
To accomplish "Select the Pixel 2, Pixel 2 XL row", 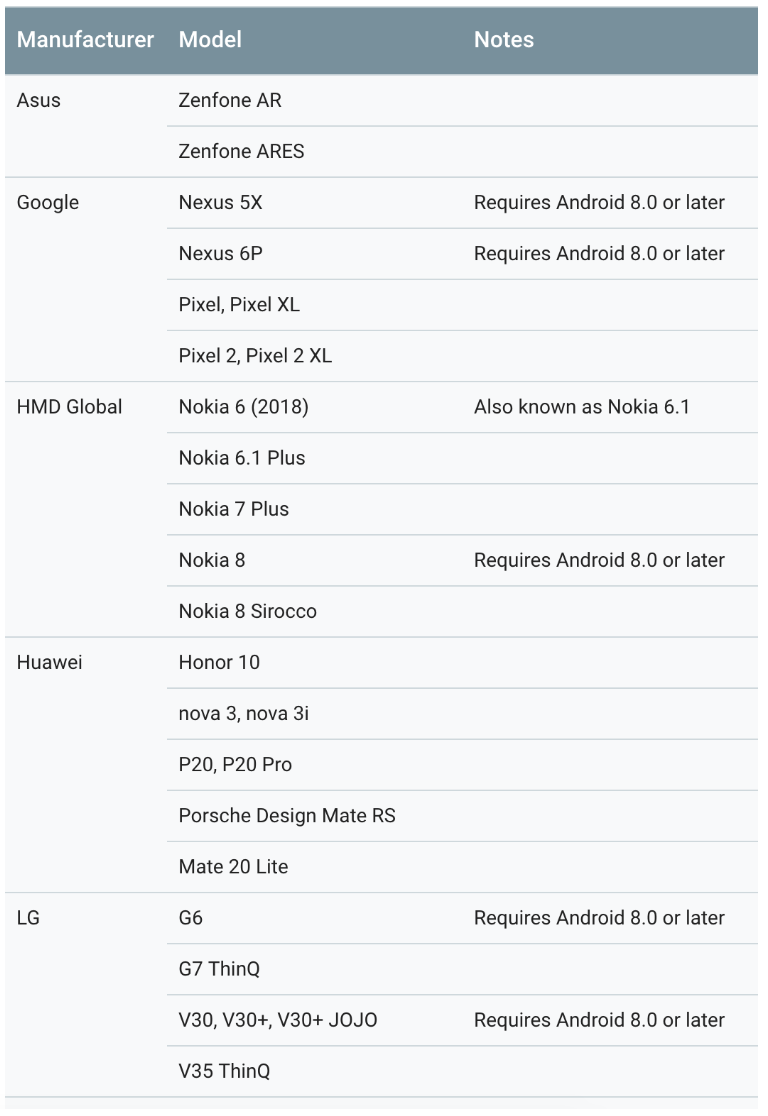I will point(462,356).
